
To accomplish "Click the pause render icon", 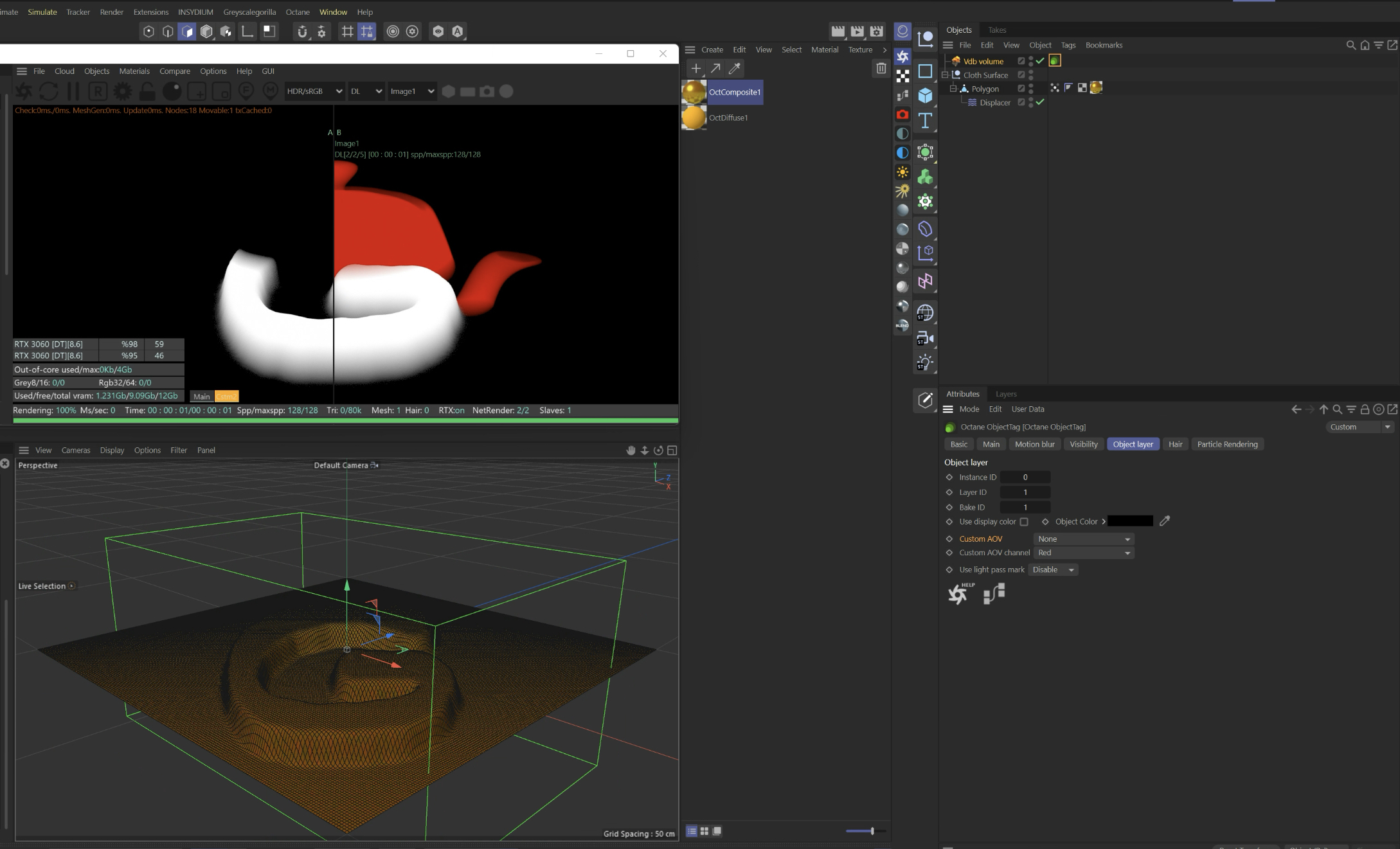I will click(x=73, y=91).
